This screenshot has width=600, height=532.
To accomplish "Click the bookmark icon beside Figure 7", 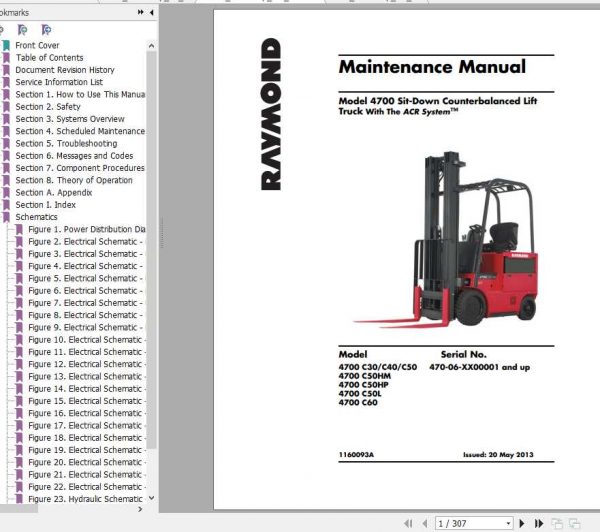I will pos(19,303).
